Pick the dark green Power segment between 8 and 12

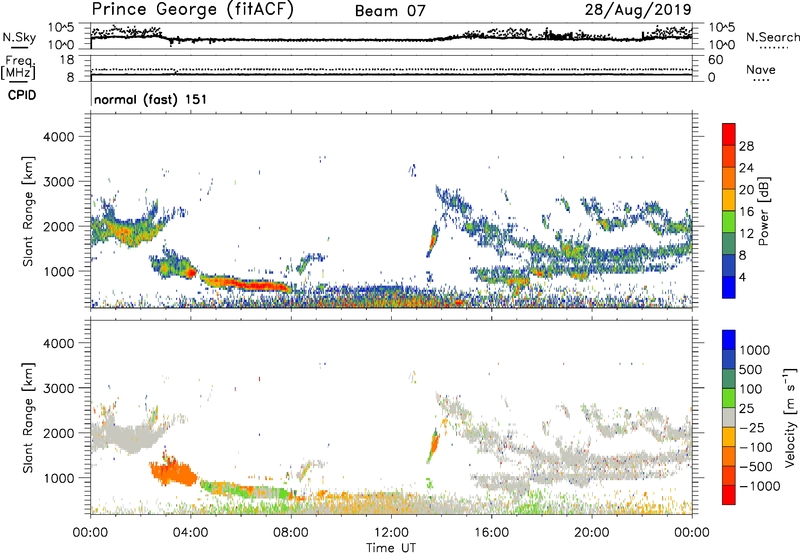(x=729, y=243)
